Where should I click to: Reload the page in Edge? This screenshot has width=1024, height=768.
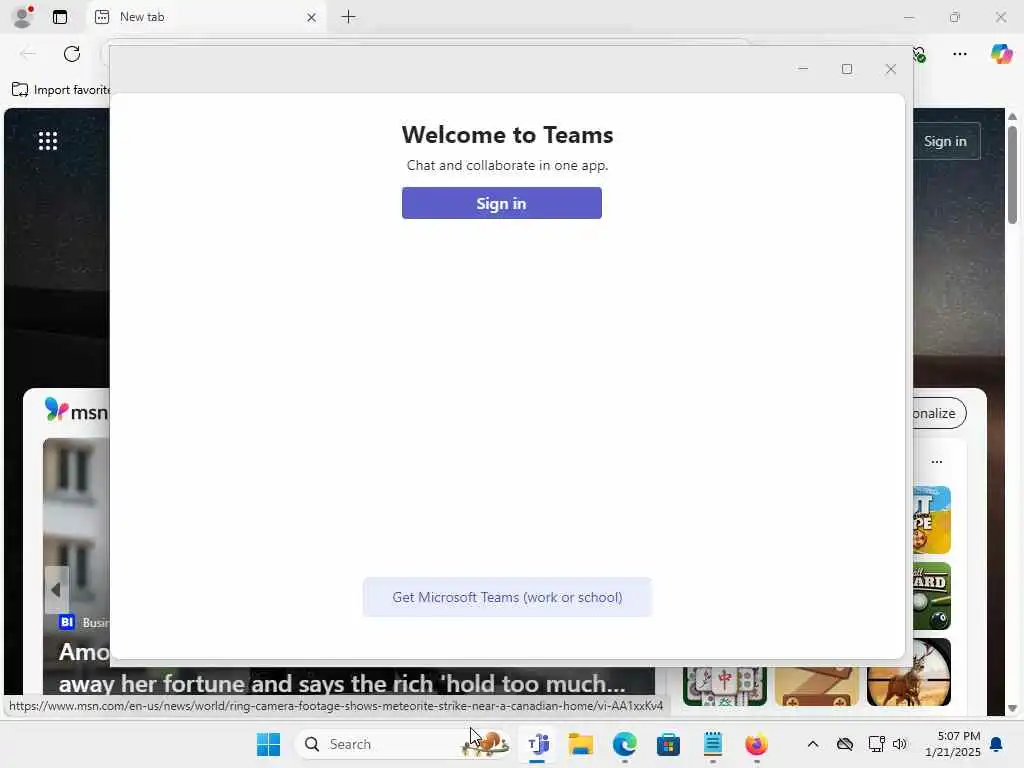tap(72, 54)
